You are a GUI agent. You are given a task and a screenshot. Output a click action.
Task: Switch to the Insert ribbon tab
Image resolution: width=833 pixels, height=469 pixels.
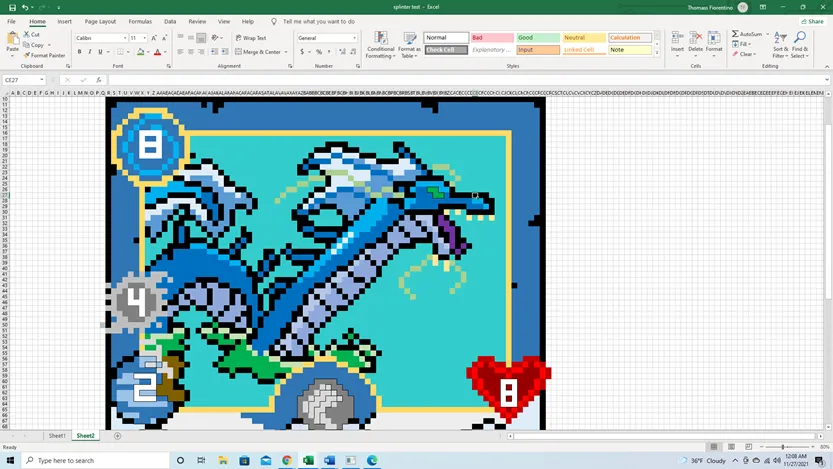point(64,22)
